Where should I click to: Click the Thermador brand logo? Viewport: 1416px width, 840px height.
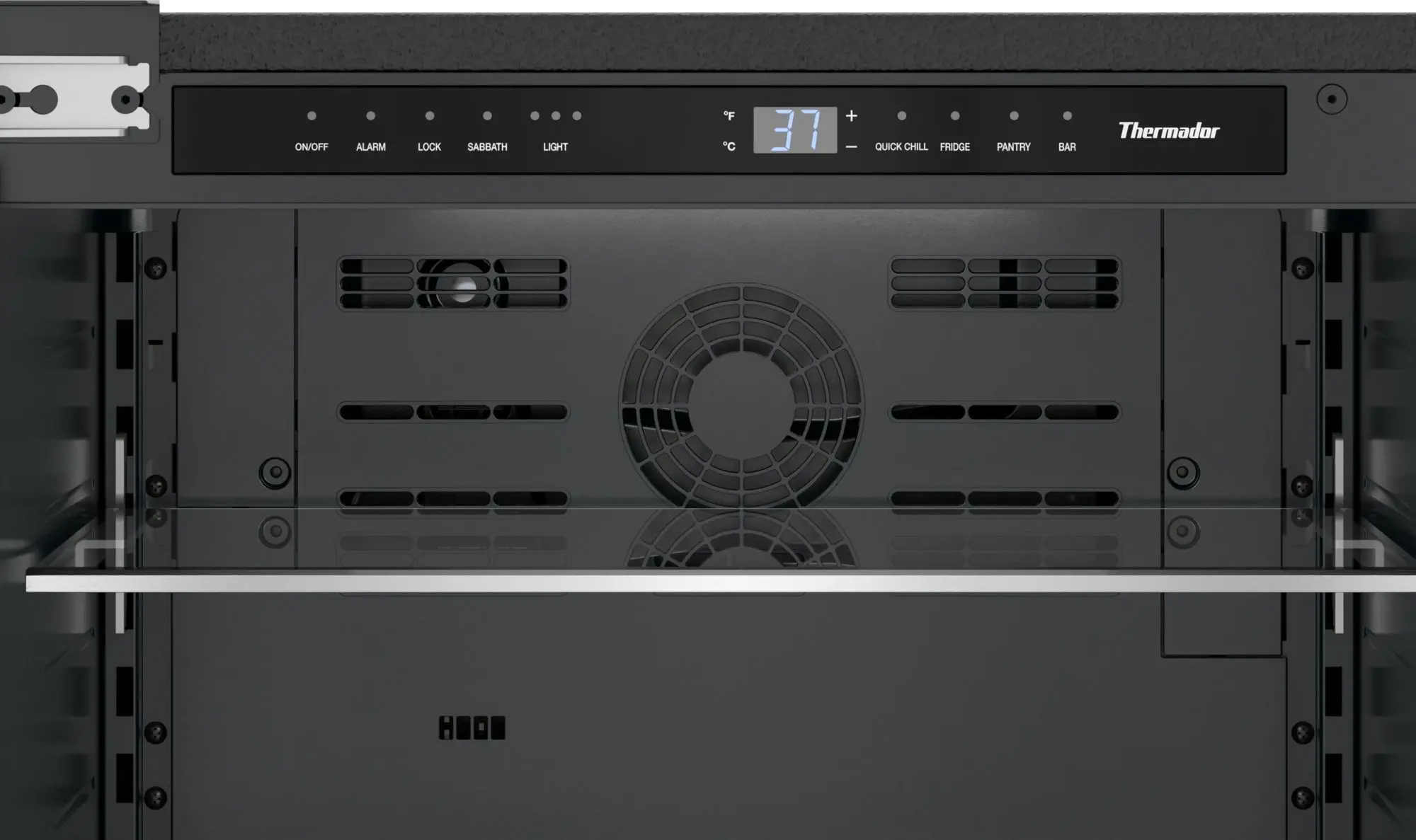tap(1168, 131)
